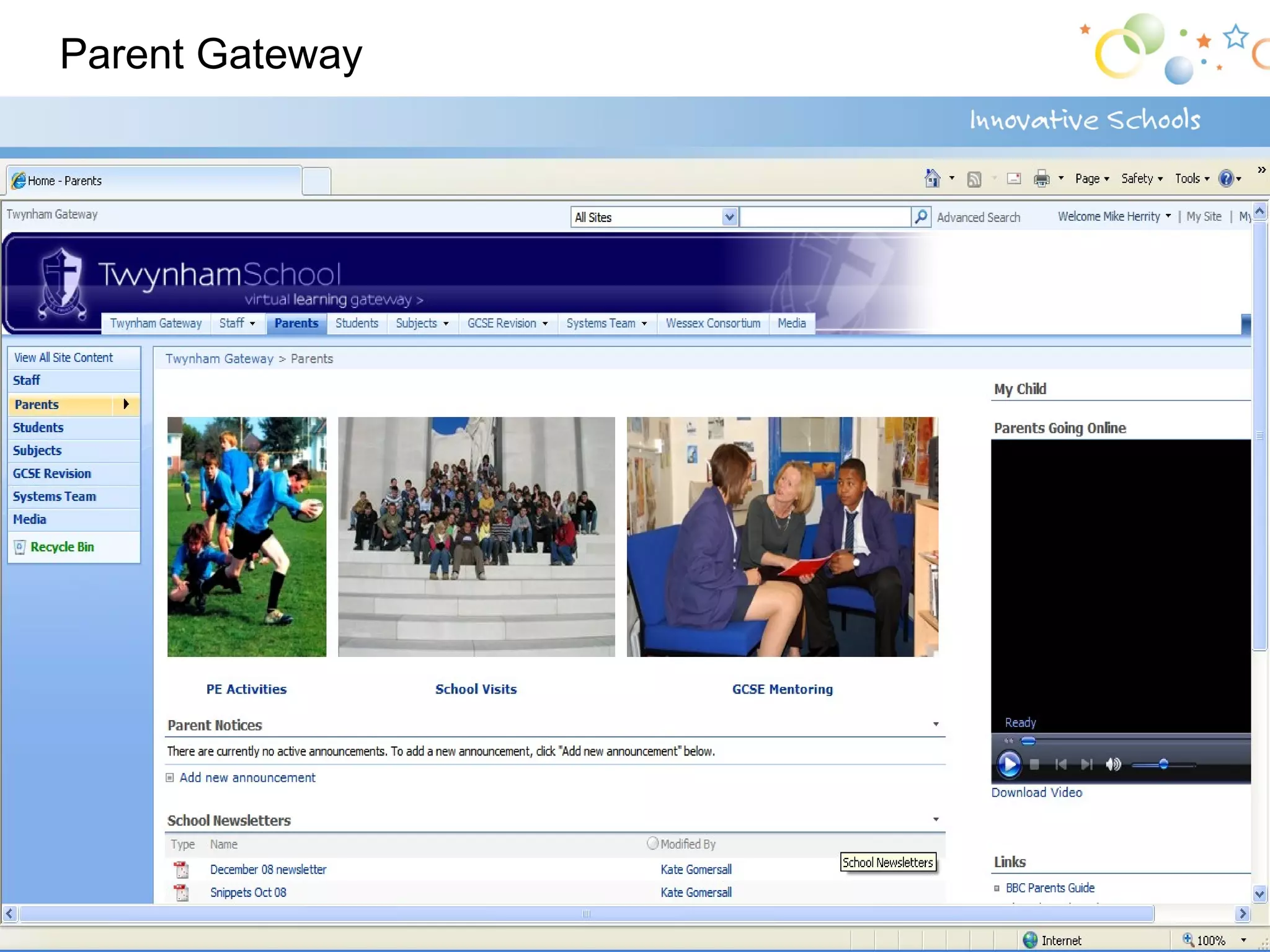
Task: Click the Advanced Search link
Action: click(979, 218)
